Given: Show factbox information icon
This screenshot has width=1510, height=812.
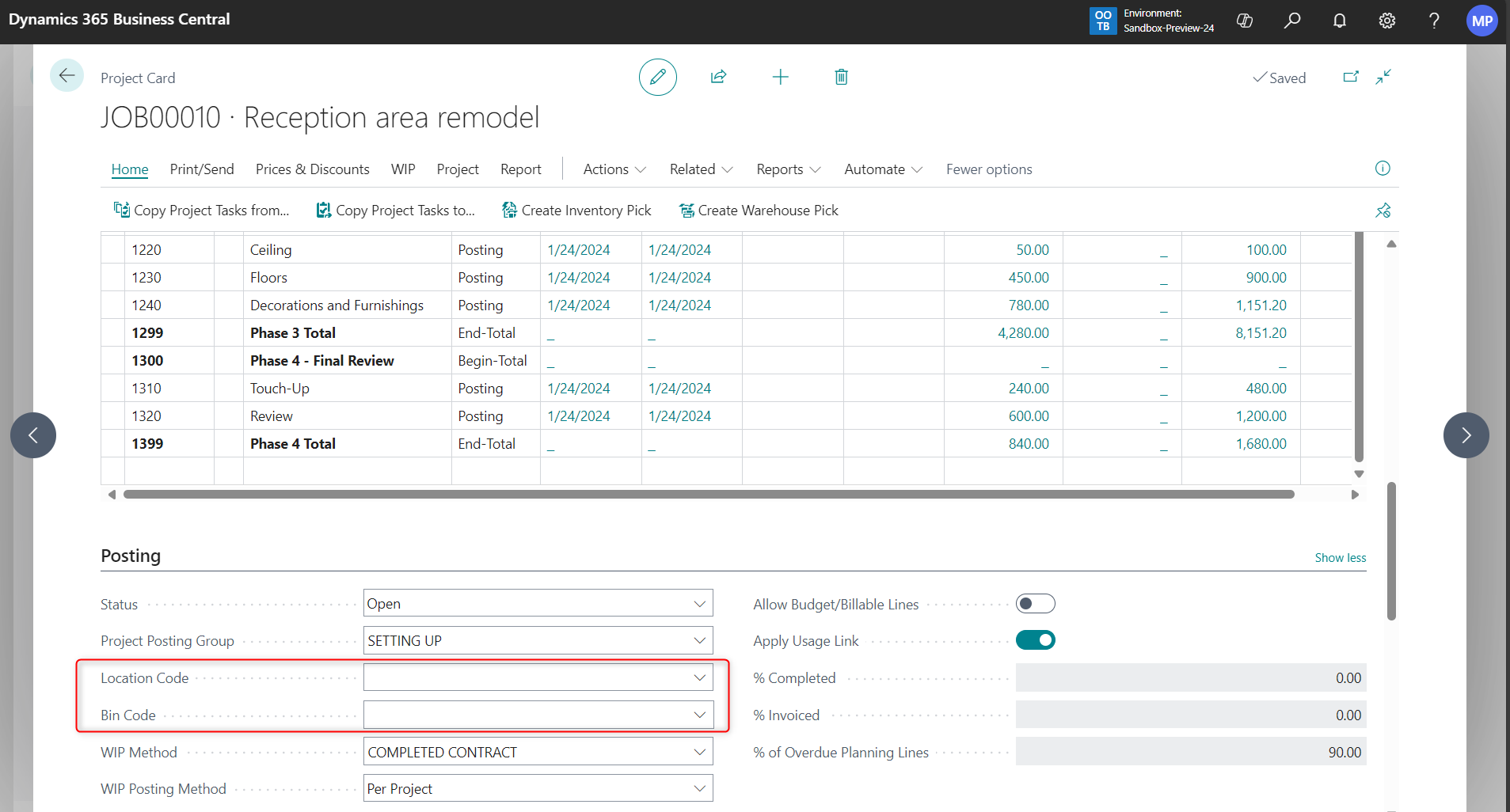Looking at the screenshot, I should pyautogui.click(x=1383, y=168).
